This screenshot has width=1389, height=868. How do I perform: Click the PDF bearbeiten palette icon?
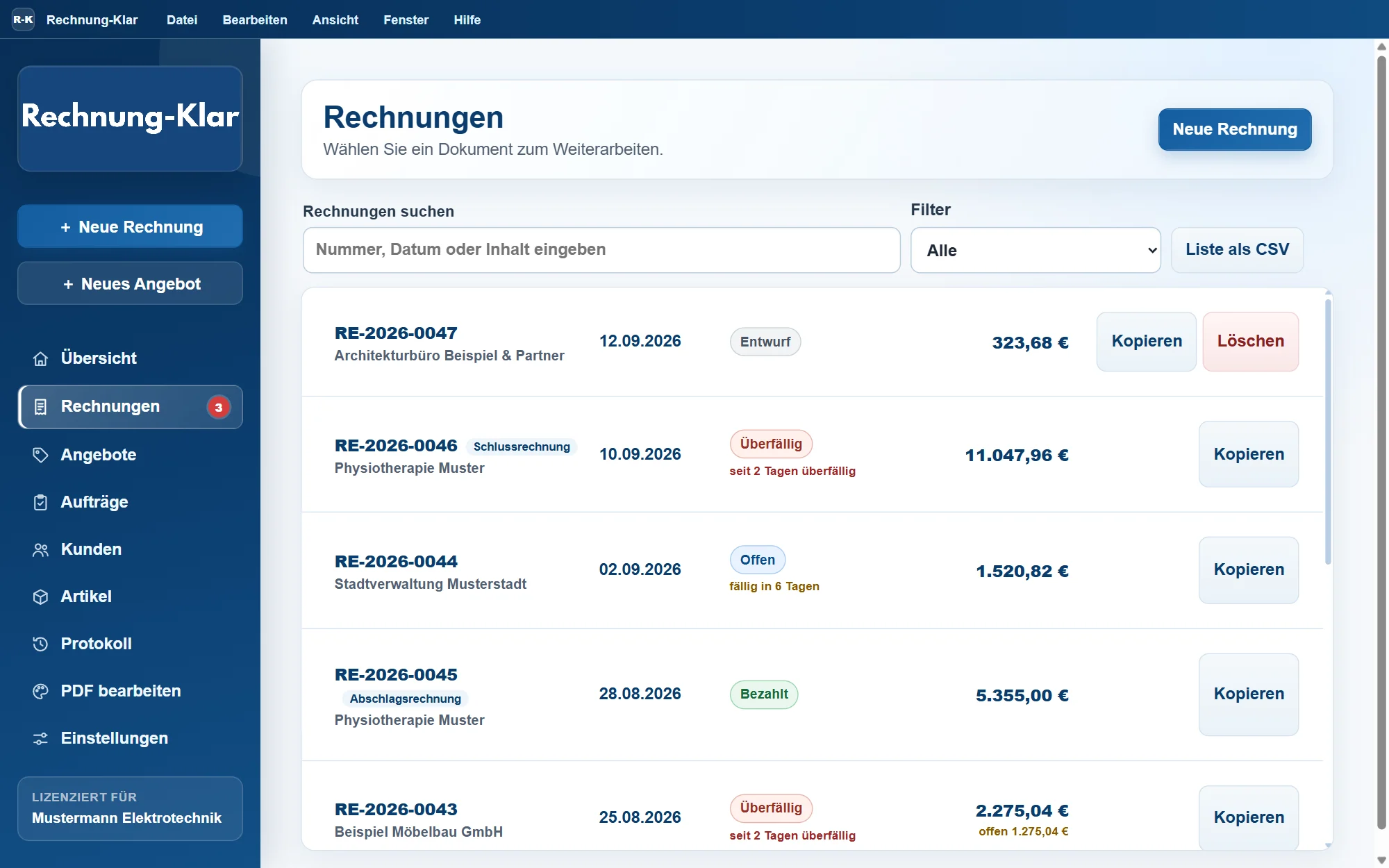(40, 691)
